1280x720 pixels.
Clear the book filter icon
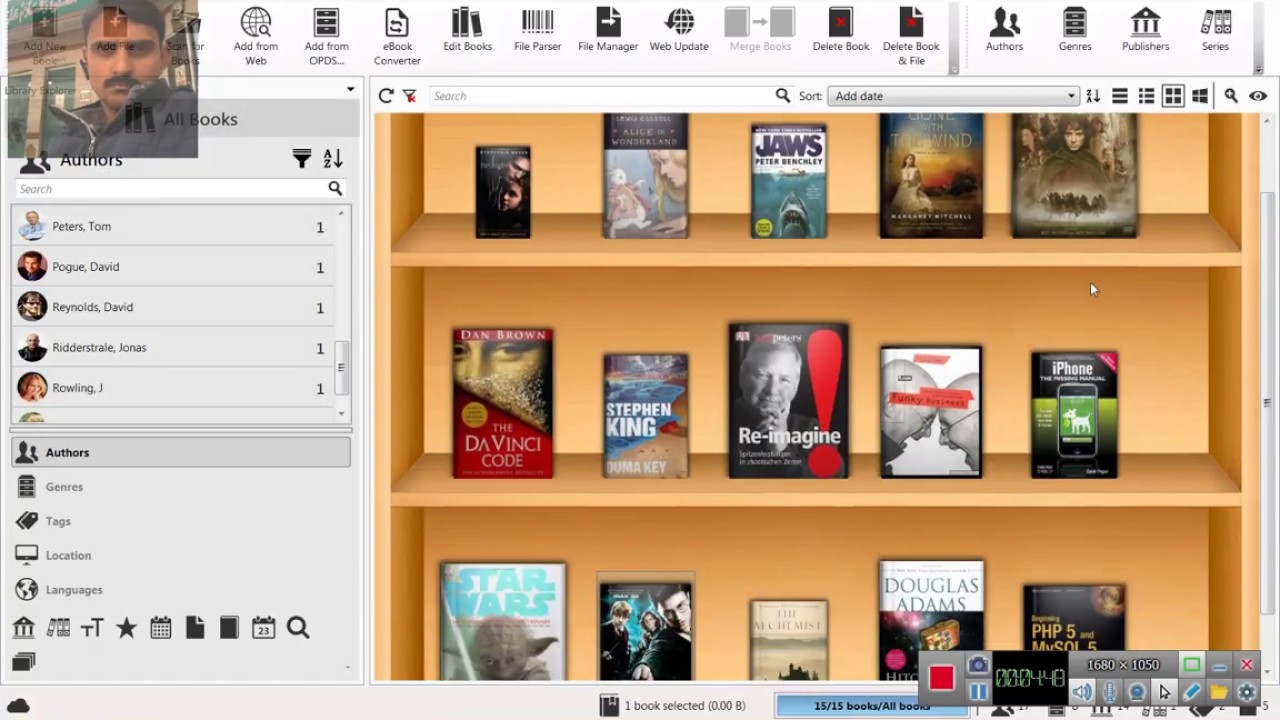tap(409, 96)
